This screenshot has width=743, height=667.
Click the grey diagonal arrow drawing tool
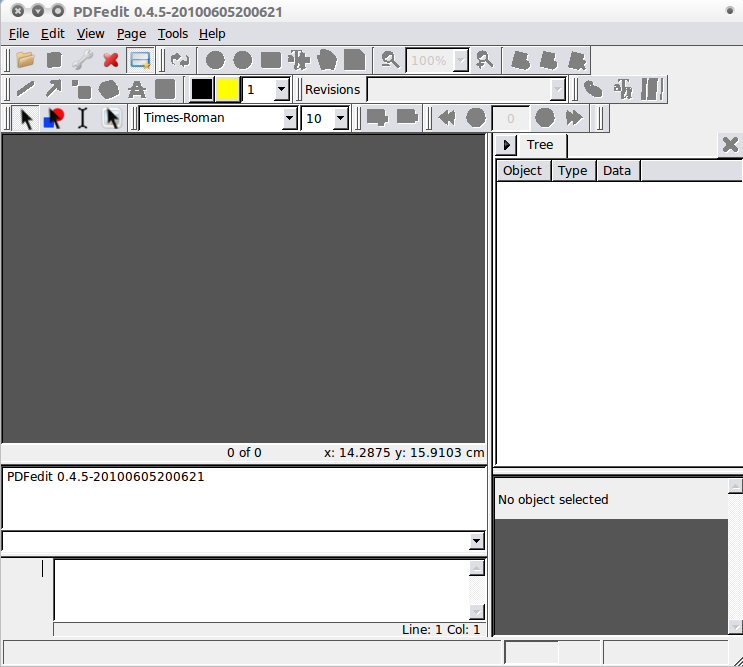pyautogui.click(x=54, y=89)
